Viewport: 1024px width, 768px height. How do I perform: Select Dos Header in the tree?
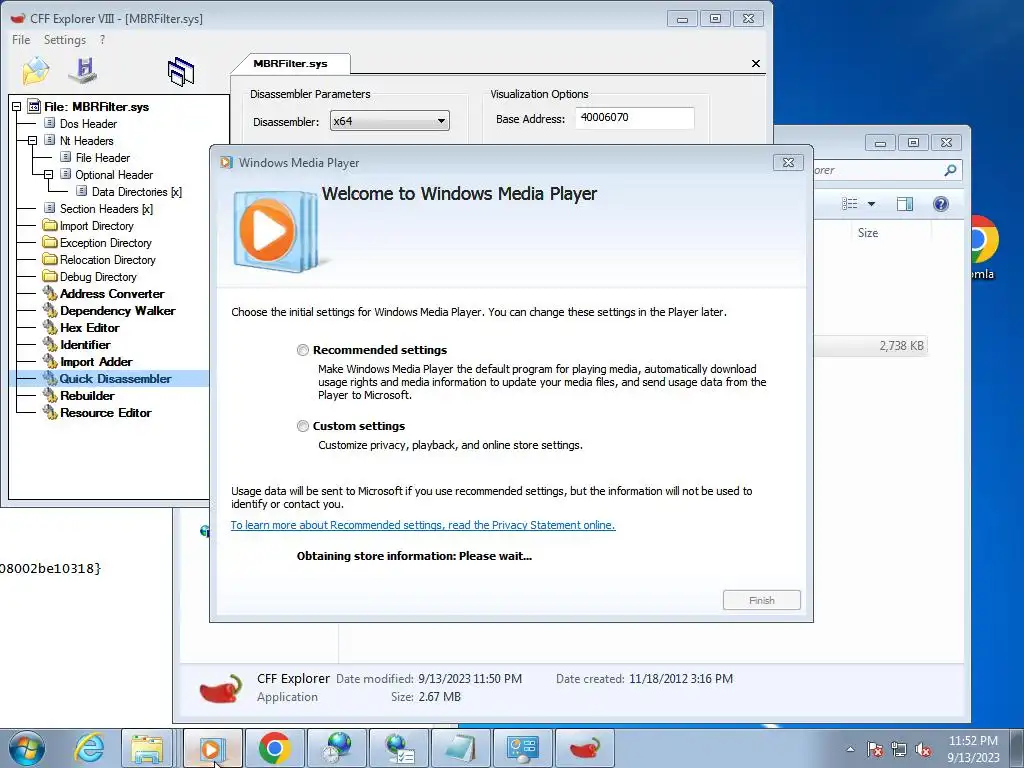coord(88,124)
